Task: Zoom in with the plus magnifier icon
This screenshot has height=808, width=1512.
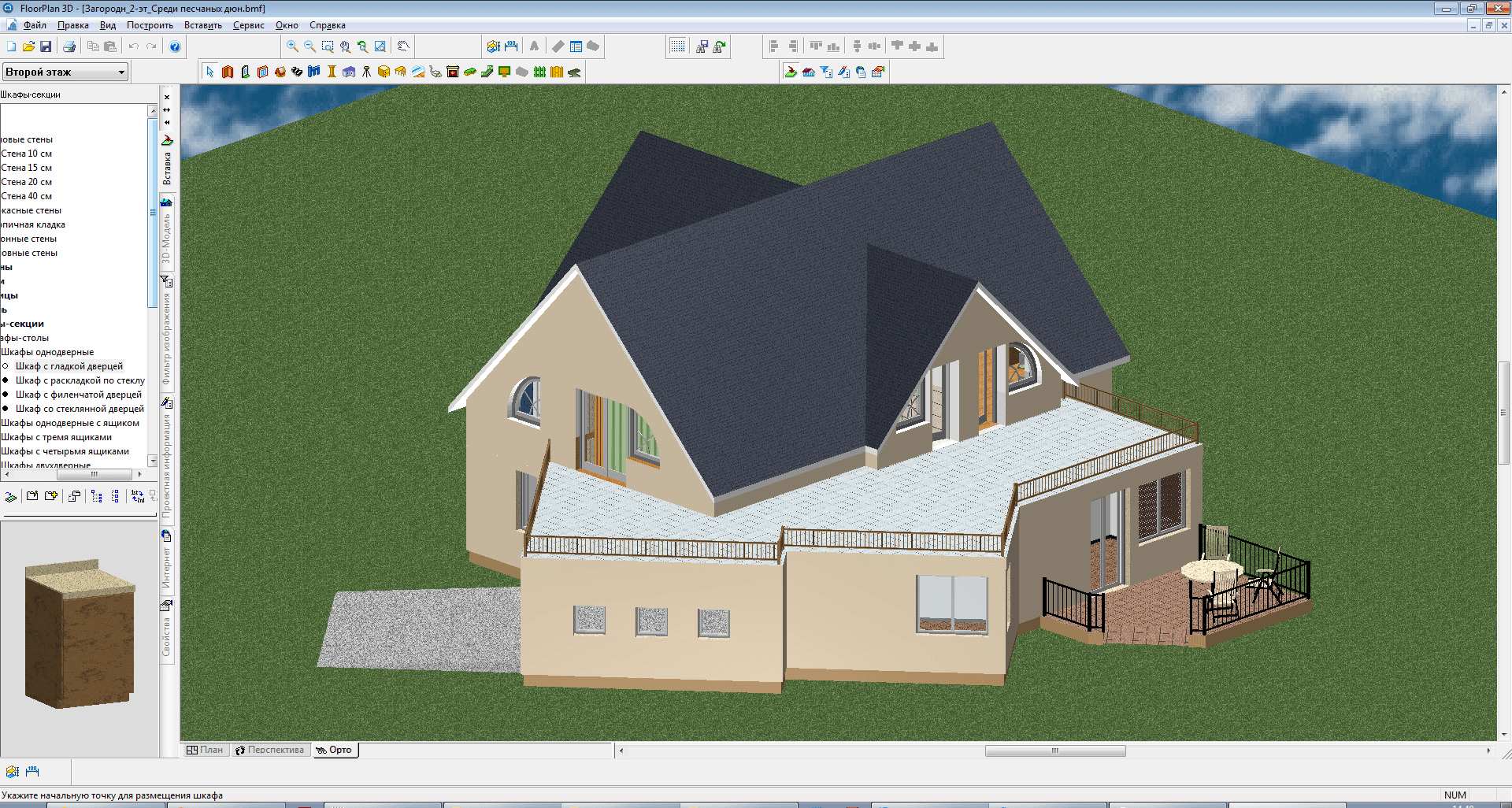Action: pyautogui.click(x=292, y=46)
